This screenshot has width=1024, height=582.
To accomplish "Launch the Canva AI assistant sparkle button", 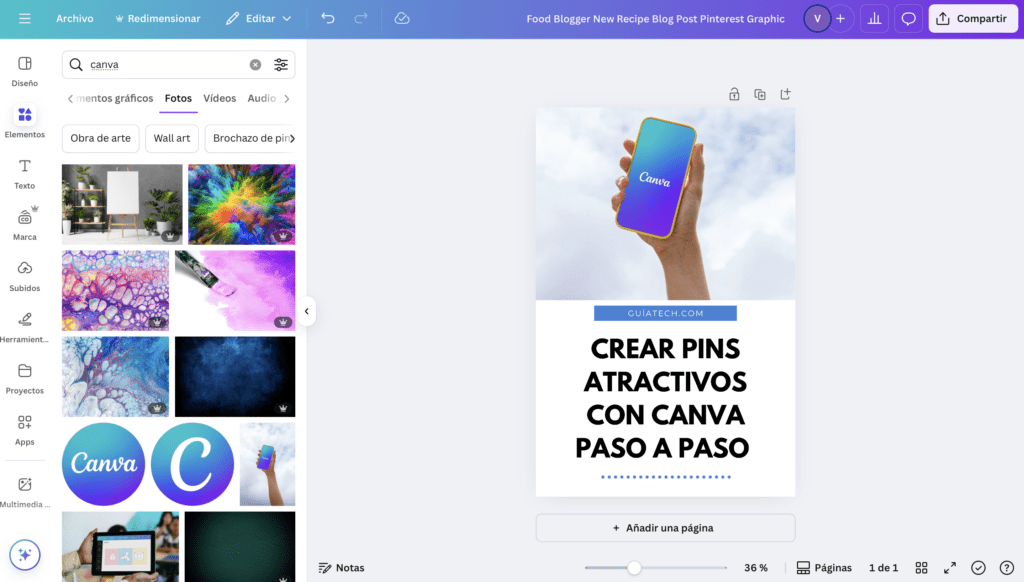I will click(25, 555).
